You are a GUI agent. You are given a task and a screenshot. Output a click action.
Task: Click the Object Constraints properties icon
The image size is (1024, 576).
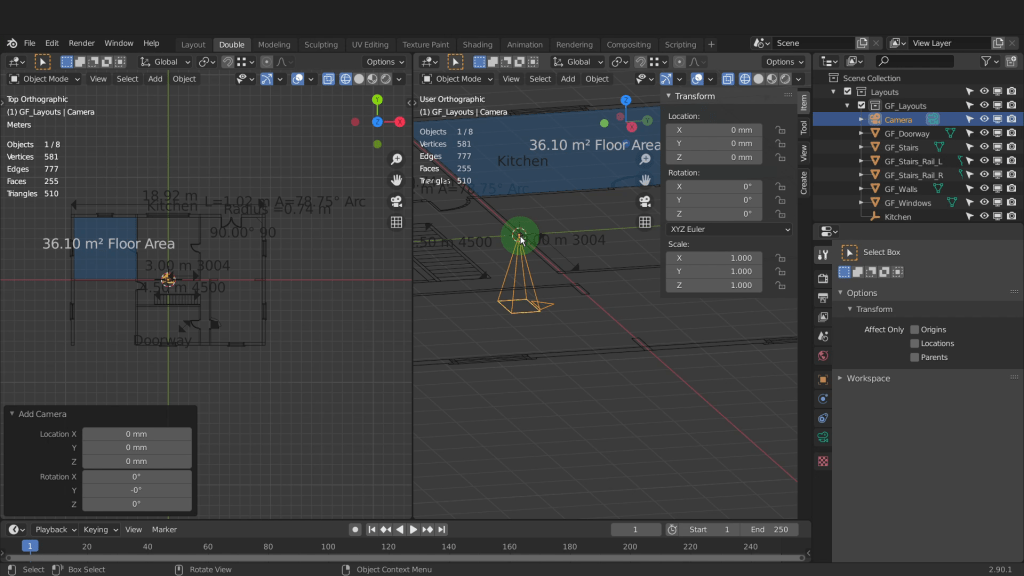pyautogui.click(x=823, y=417)
